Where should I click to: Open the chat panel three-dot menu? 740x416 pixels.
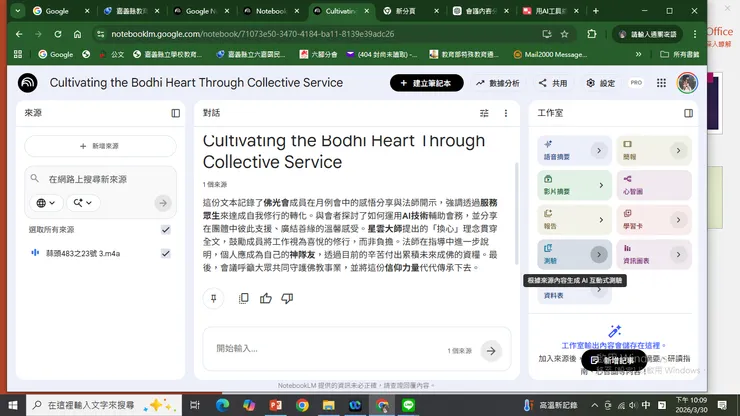pyautogui.click(x=506, y=113)
